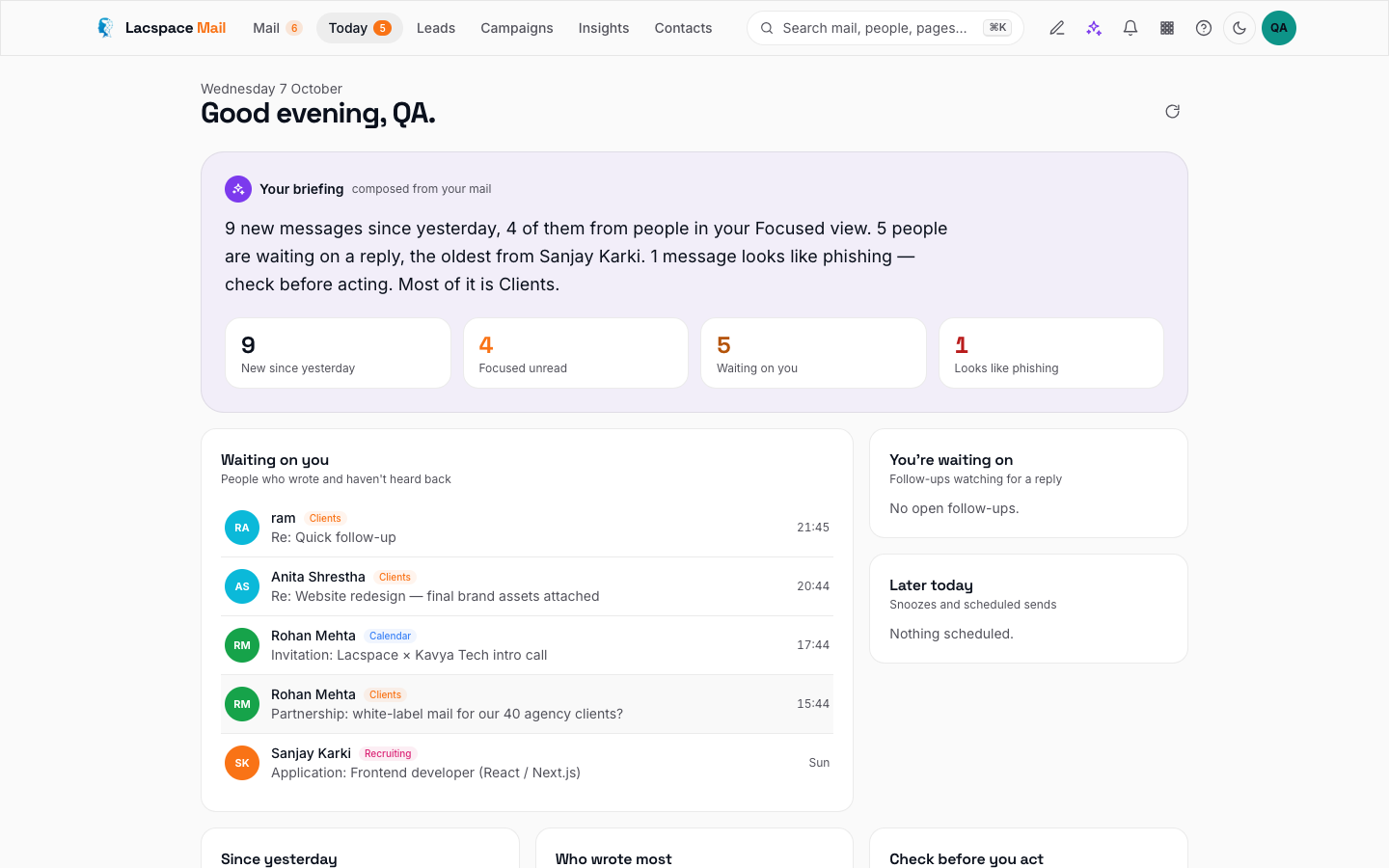Open the Insights tab
This screenshot has height=868, width=1389.
(604, 28)
